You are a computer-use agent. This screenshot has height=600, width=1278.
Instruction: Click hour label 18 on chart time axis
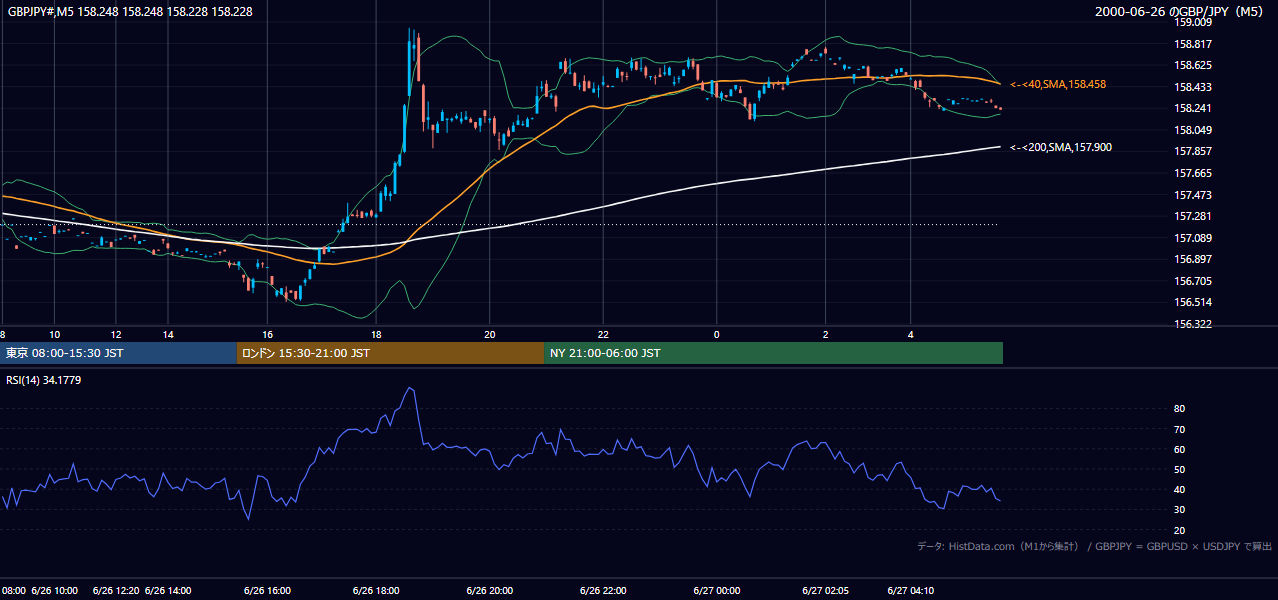click(376, 334)
